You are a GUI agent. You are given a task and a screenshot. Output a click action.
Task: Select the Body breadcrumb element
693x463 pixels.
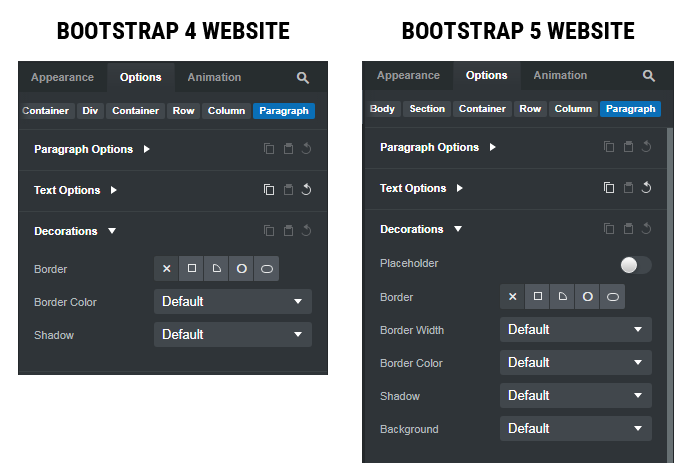coord(382,109)
